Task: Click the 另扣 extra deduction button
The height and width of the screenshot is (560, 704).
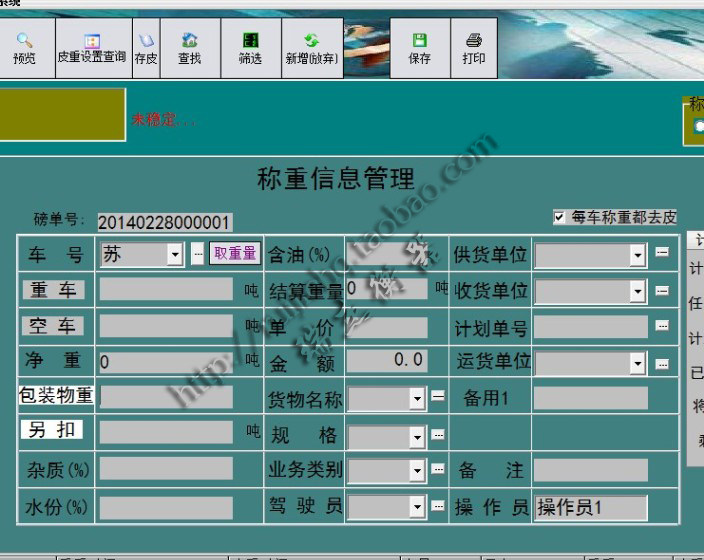Action: pos(51,430)
